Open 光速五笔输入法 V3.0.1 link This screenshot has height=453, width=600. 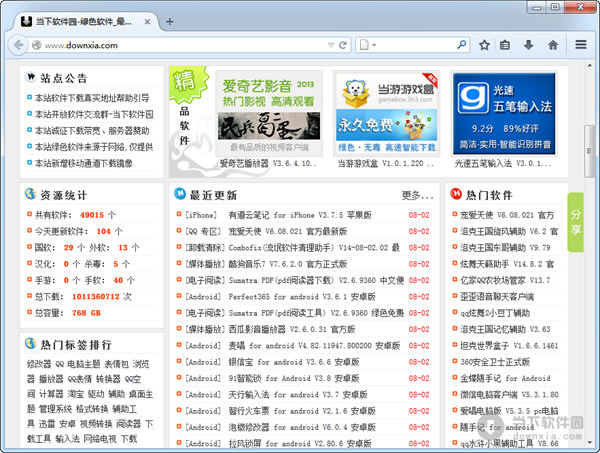[503, 164]
